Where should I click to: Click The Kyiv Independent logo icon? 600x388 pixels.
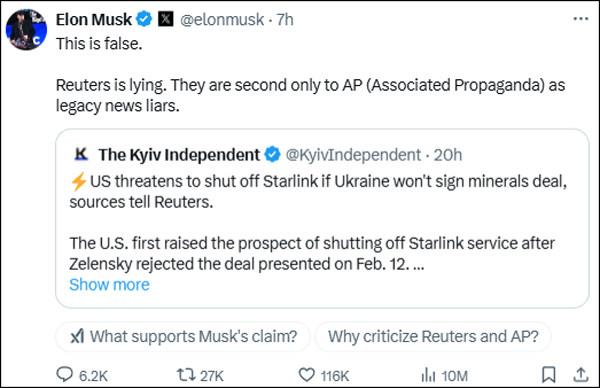click(x=81, y=154)
